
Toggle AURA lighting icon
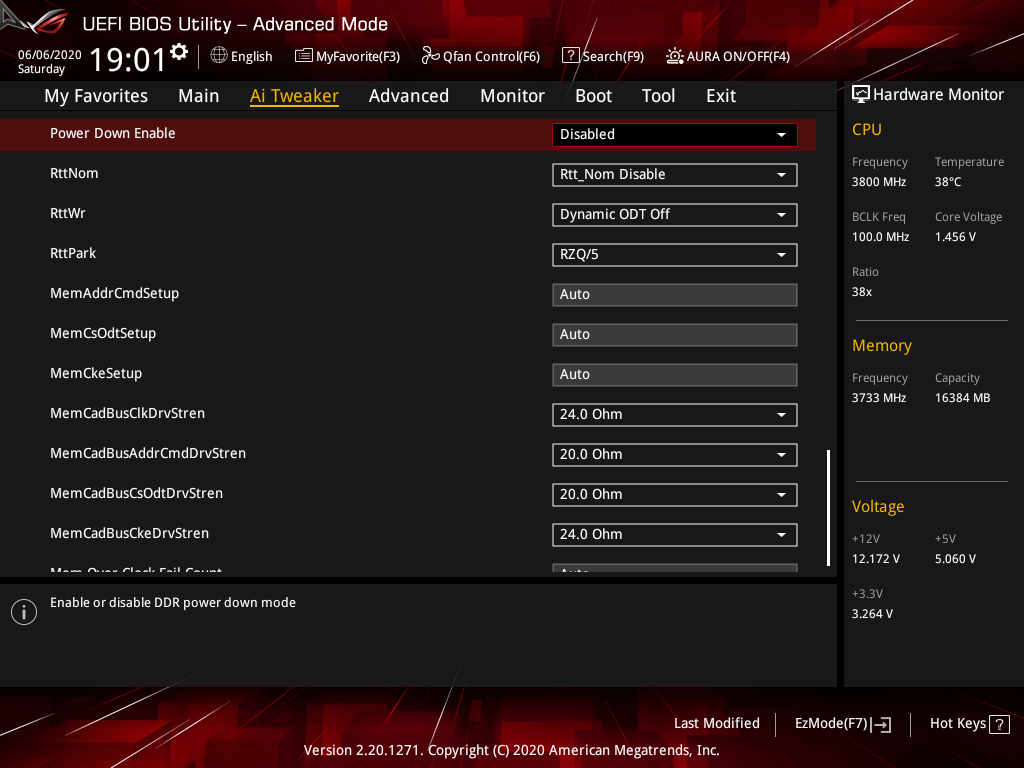(x=675, y=56)
